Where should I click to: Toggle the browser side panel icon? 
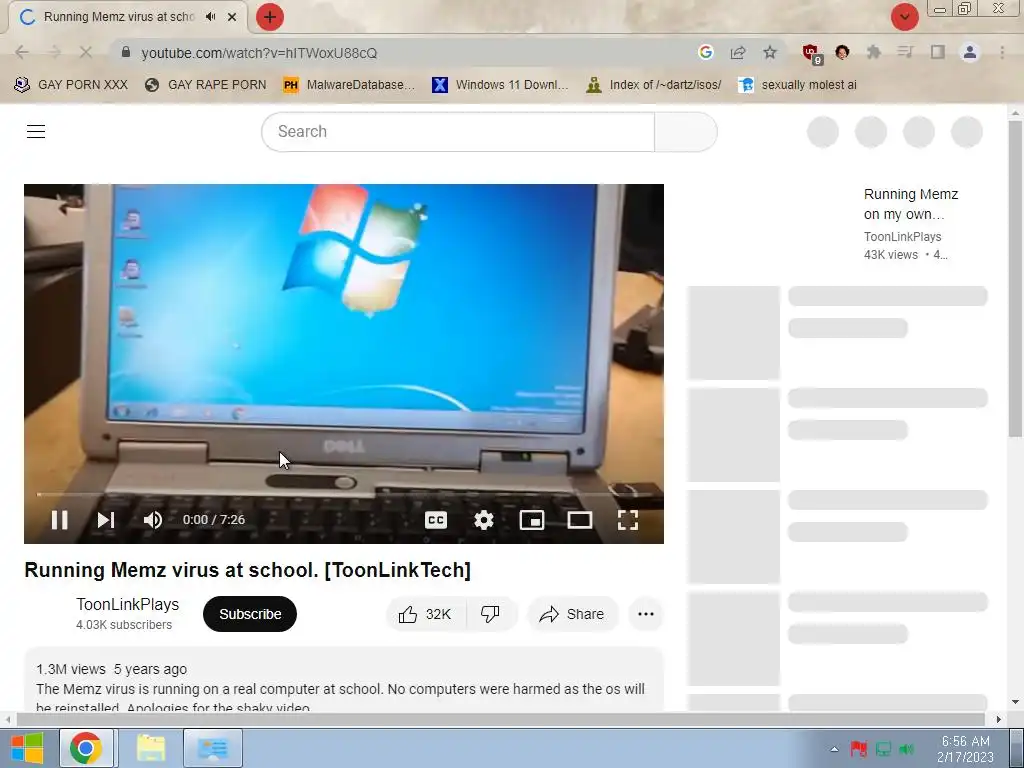coord(937,52)
